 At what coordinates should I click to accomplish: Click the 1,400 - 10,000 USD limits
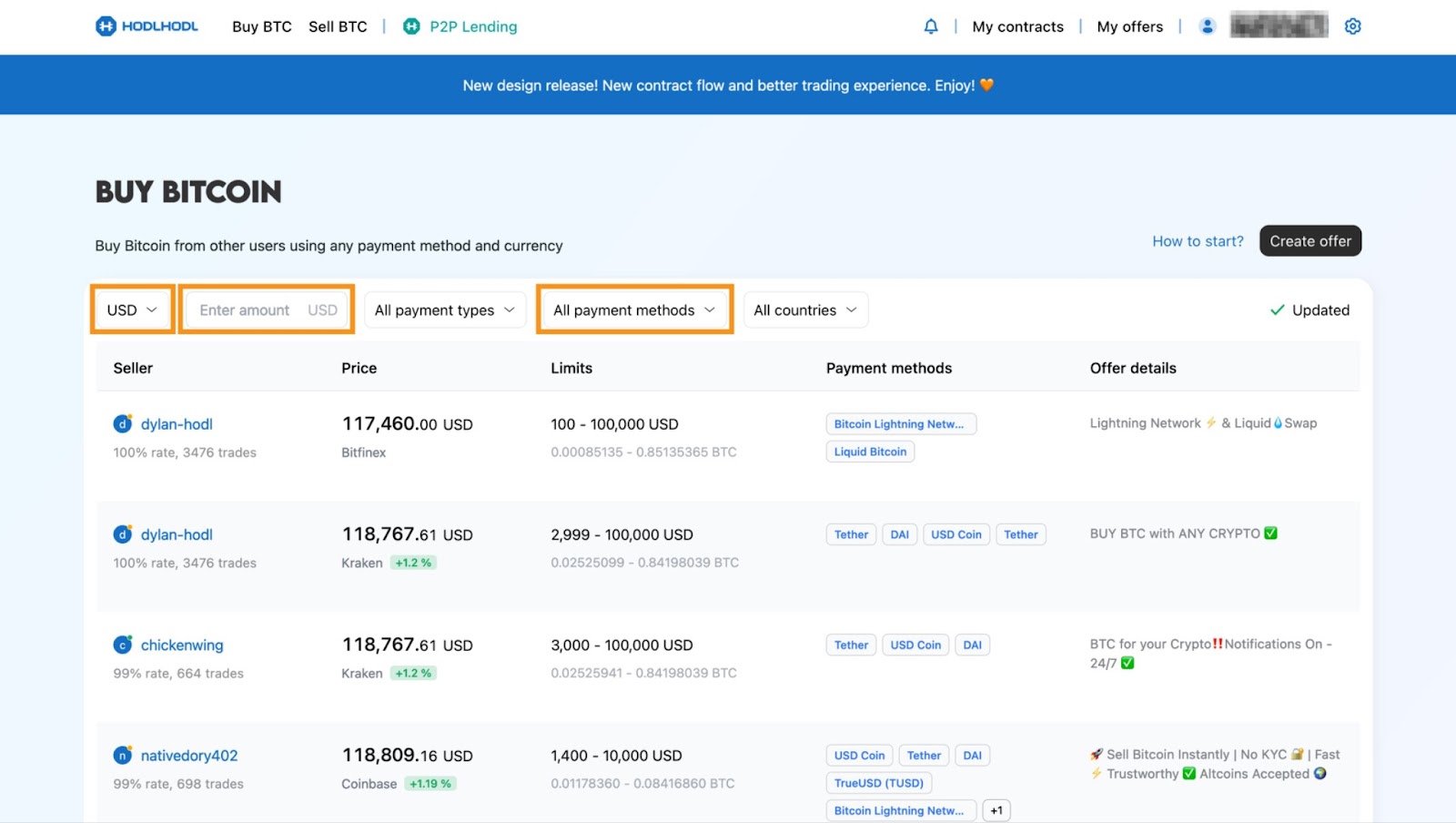(x=616, y=756)
